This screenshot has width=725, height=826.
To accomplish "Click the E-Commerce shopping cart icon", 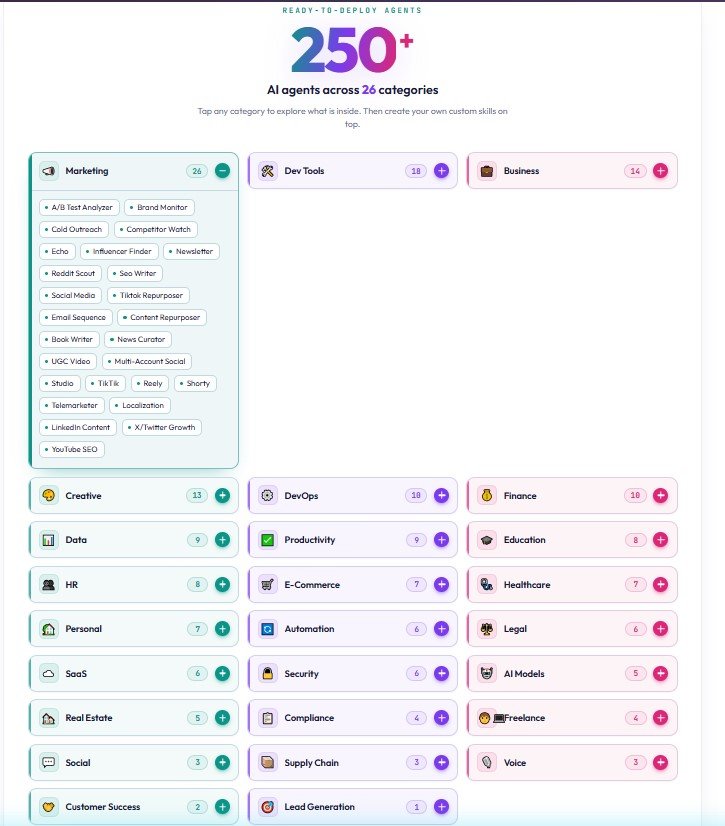I will (x=268, y=585).
